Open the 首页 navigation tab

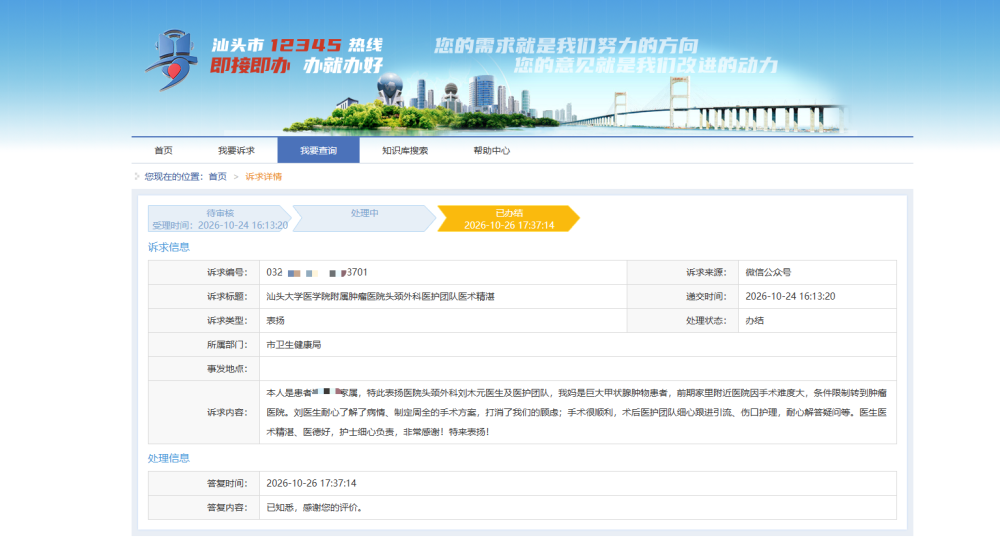pyautogui.click(x=163, y=151)
